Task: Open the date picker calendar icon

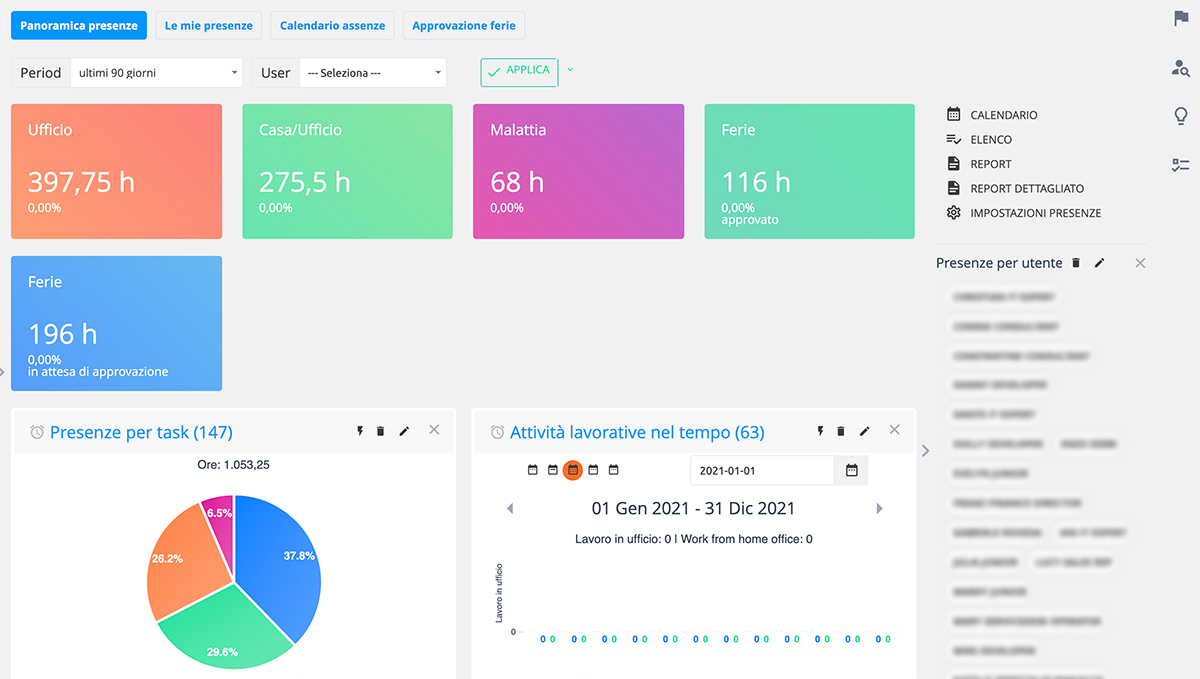Action: [x=852, y=470]
